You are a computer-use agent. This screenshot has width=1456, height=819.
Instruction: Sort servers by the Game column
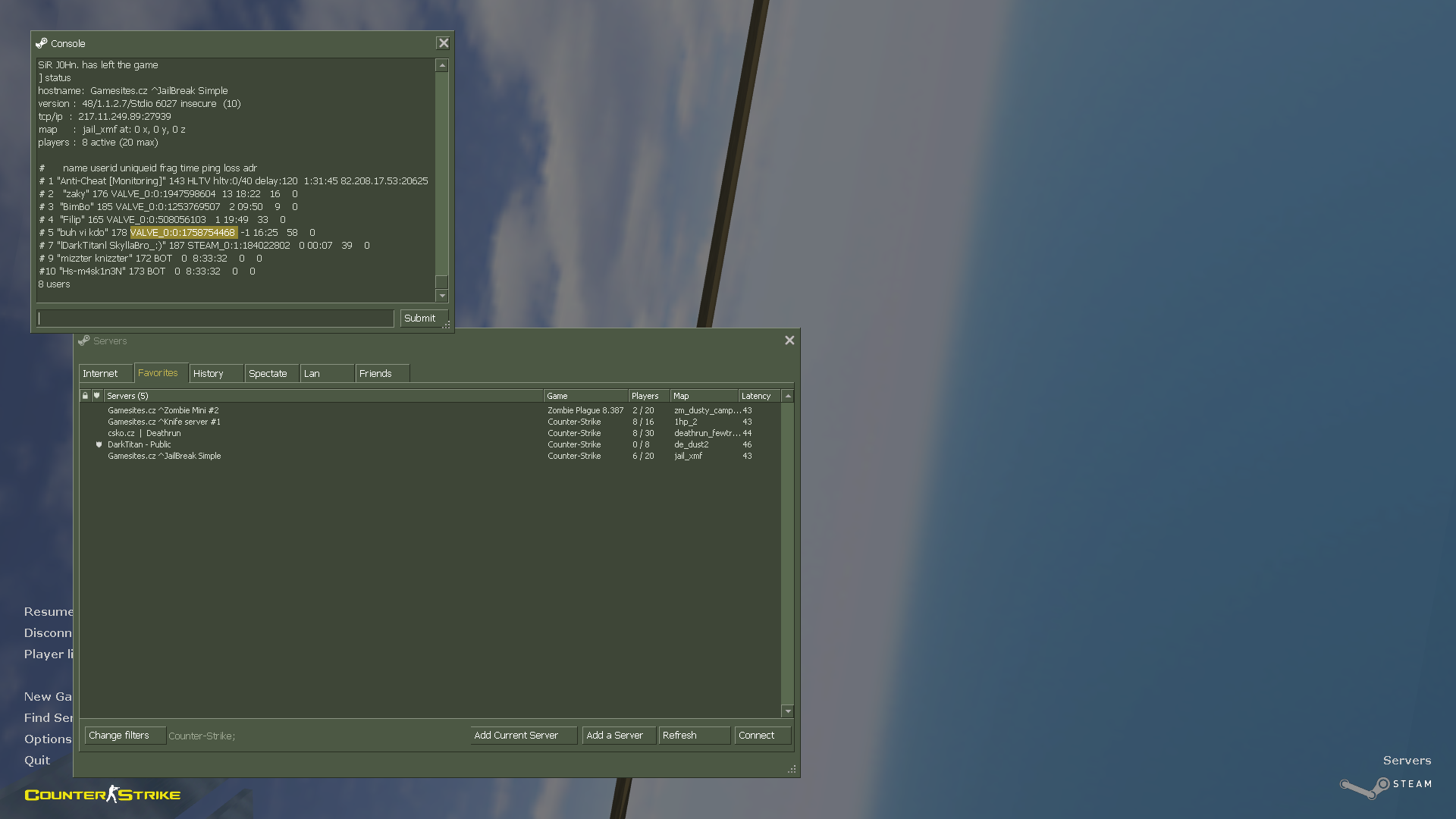pyautogui.click(x=585, y=396)
